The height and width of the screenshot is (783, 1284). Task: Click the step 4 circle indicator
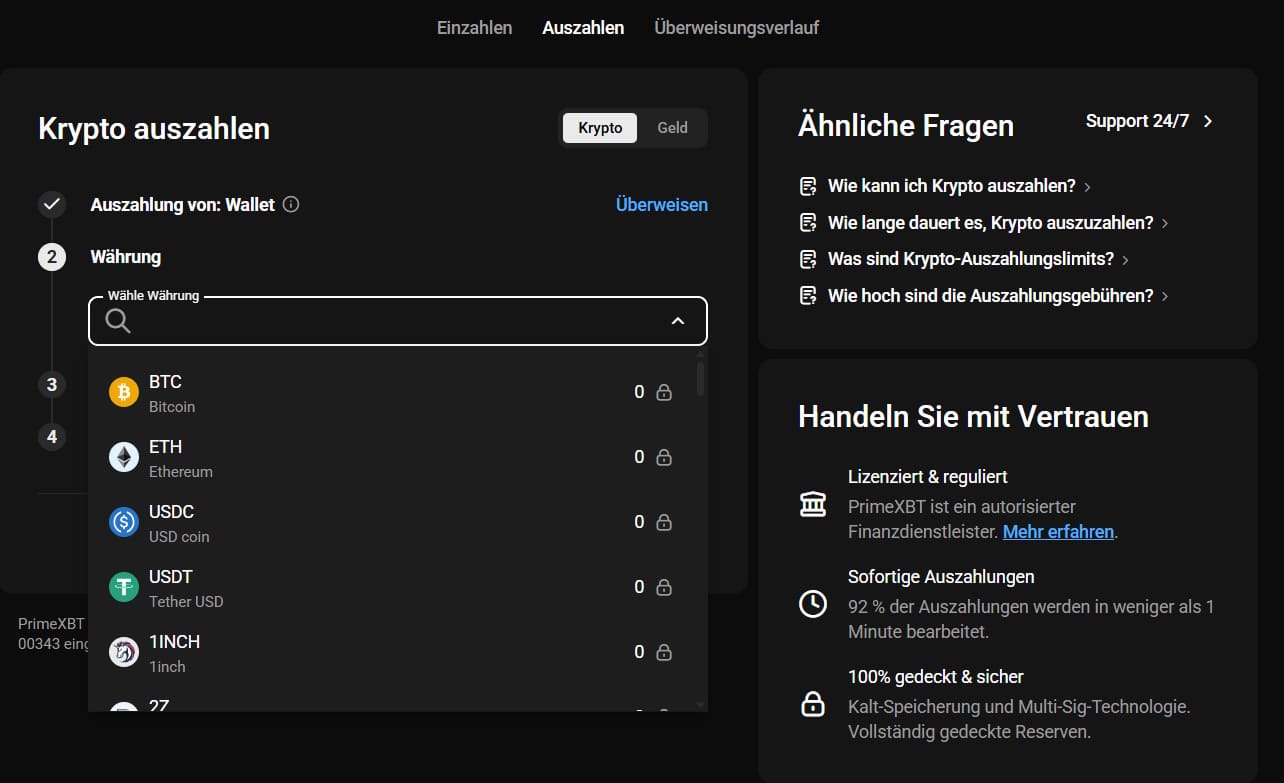pyautogui.click(x=52, y=437)
